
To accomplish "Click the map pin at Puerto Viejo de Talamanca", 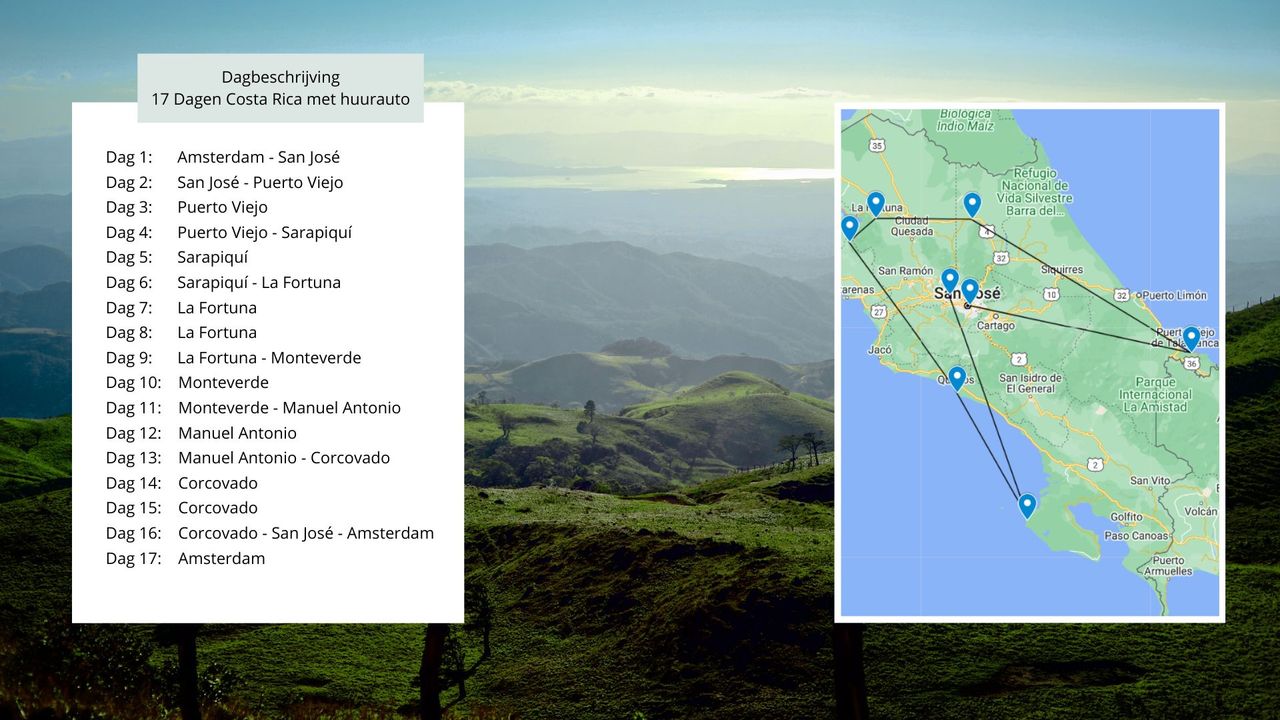I will tap(1191, 338).
